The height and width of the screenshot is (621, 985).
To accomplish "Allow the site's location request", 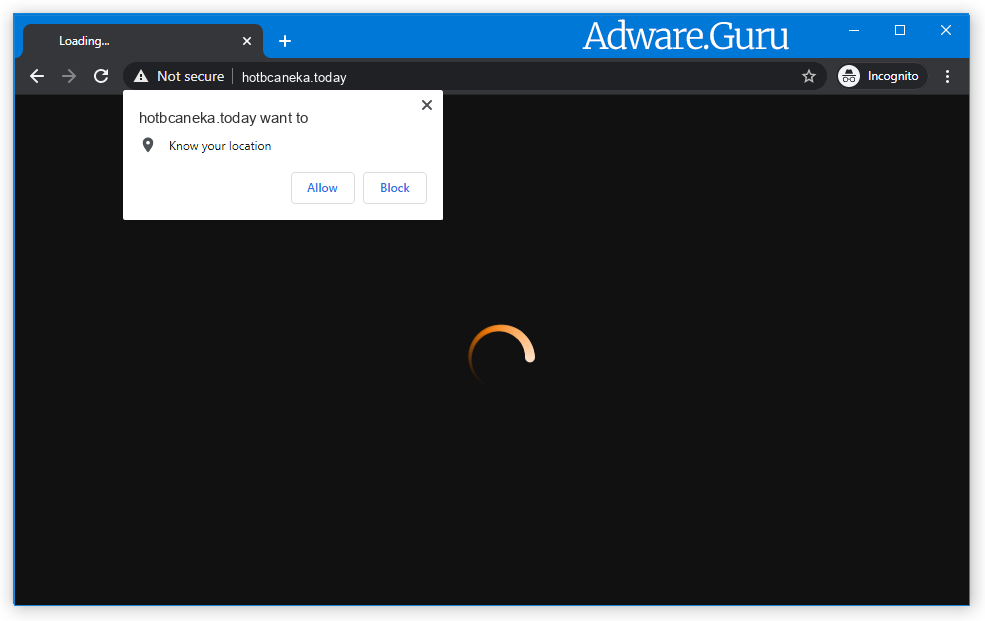I will (x=322, y=188).
